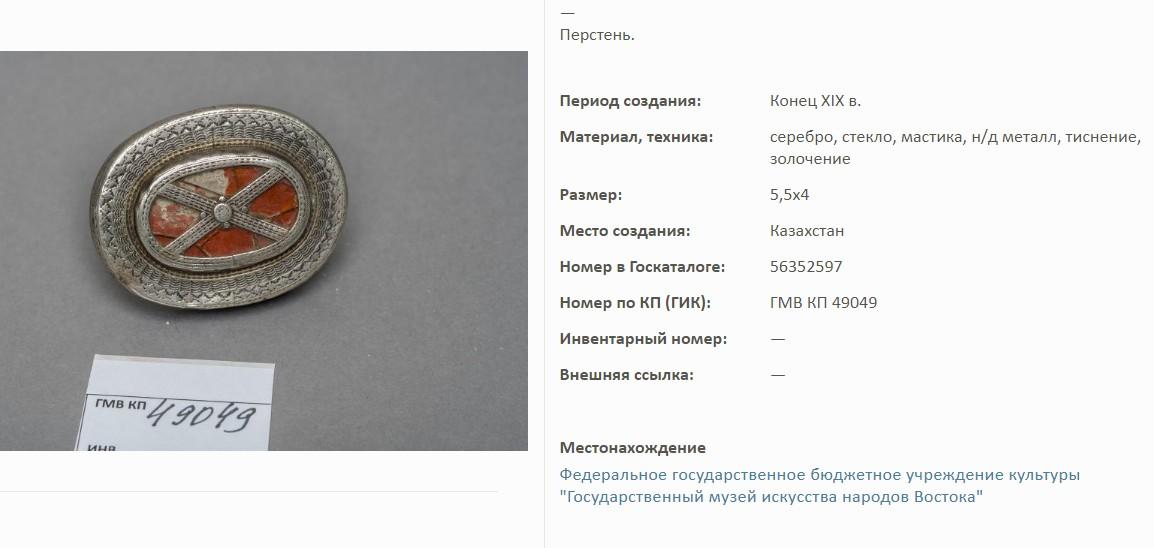Click the Казахстан place value
Image resolution: width=1154 pixels, height=548 pixels.
click(x=807, y=231)
